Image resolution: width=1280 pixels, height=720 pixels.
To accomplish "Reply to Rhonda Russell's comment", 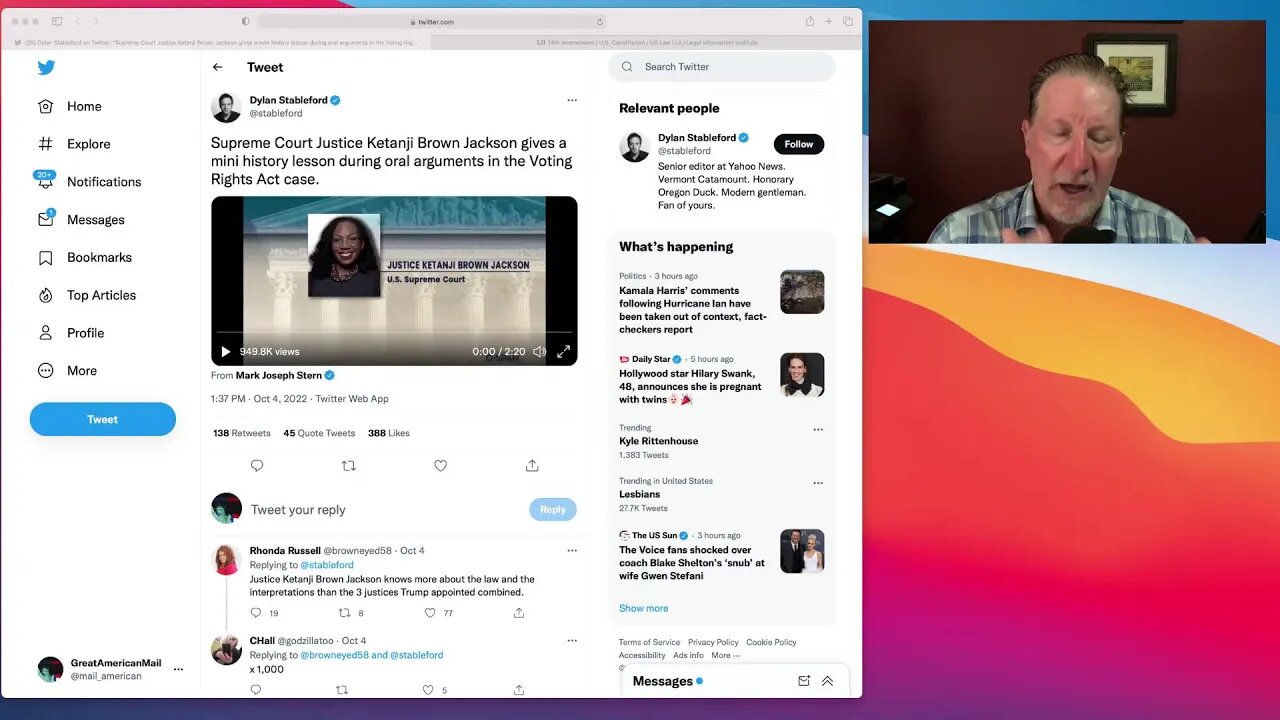I will pos(256,613).
